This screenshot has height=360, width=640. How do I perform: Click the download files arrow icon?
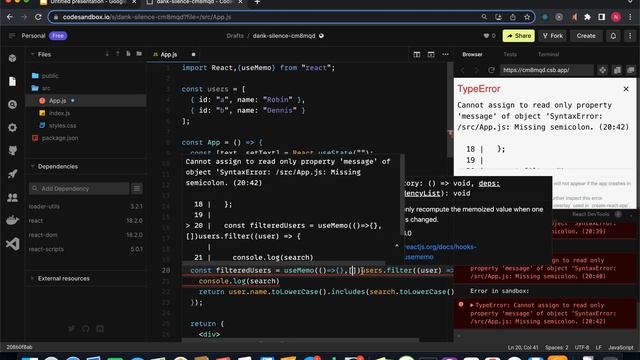point(107,54)
